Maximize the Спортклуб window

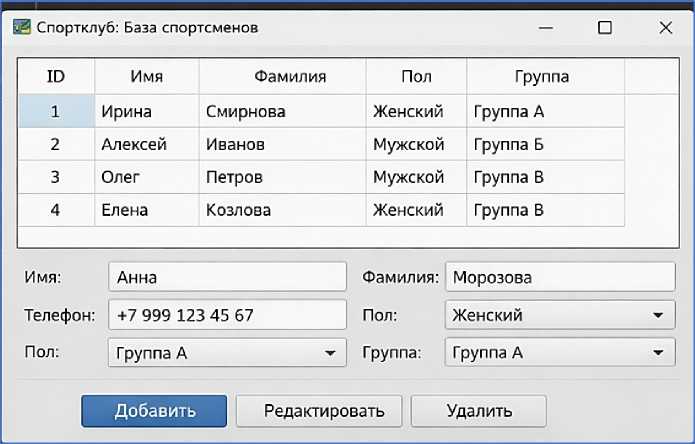coord(605,27)
